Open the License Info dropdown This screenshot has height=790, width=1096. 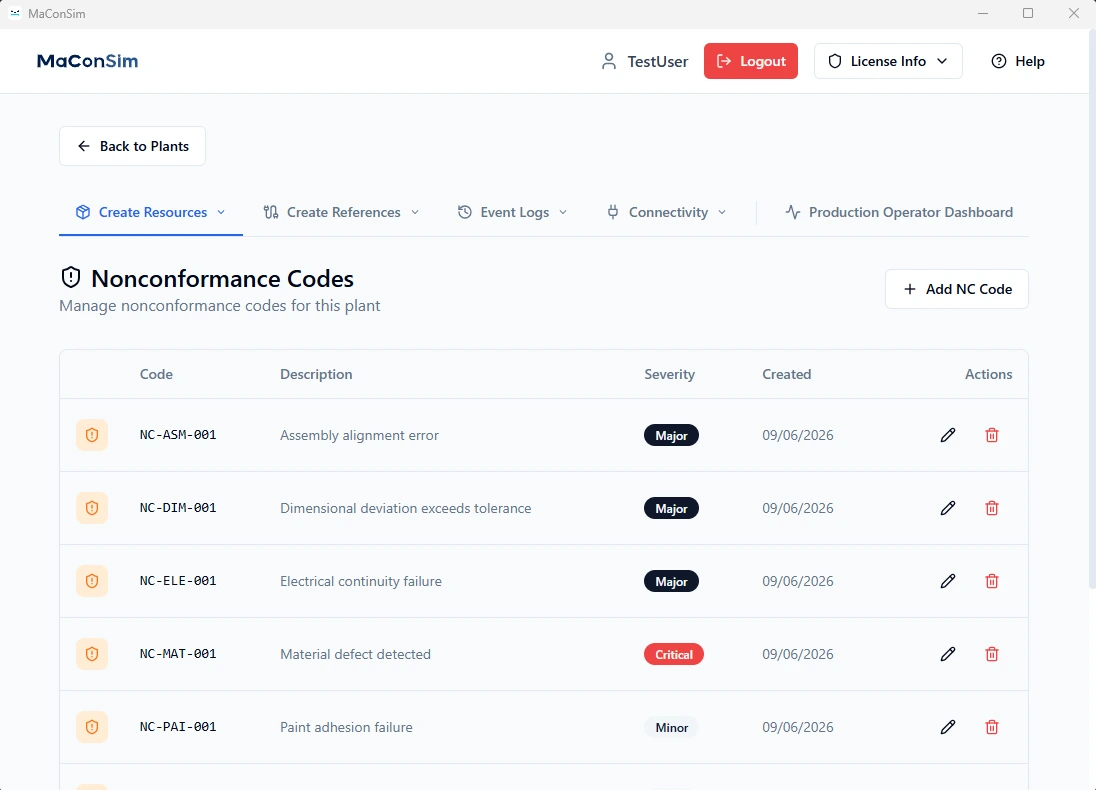coord(888,62)
